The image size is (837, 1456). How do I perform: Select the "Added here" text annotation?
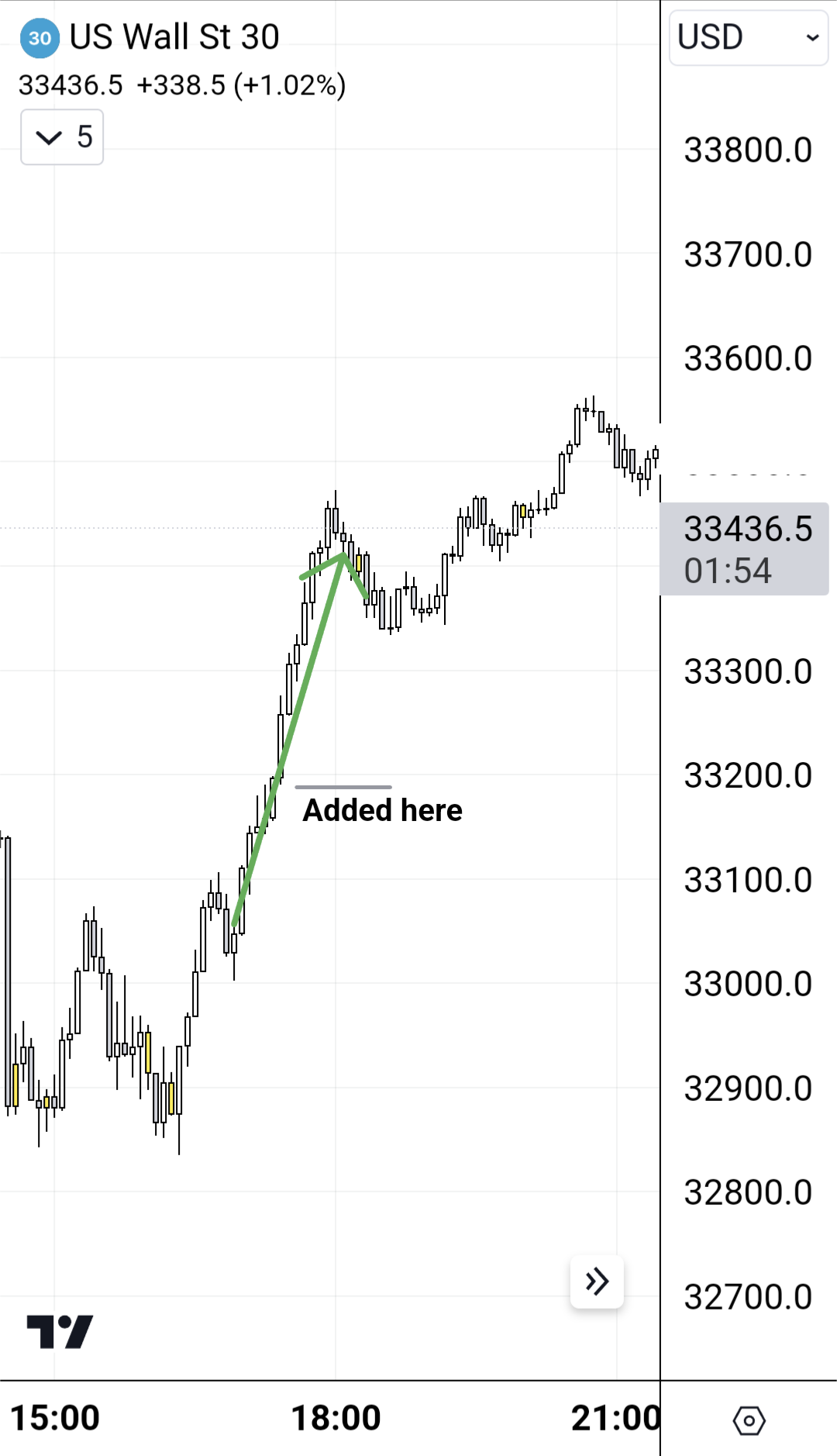click(x=382, y=810)
